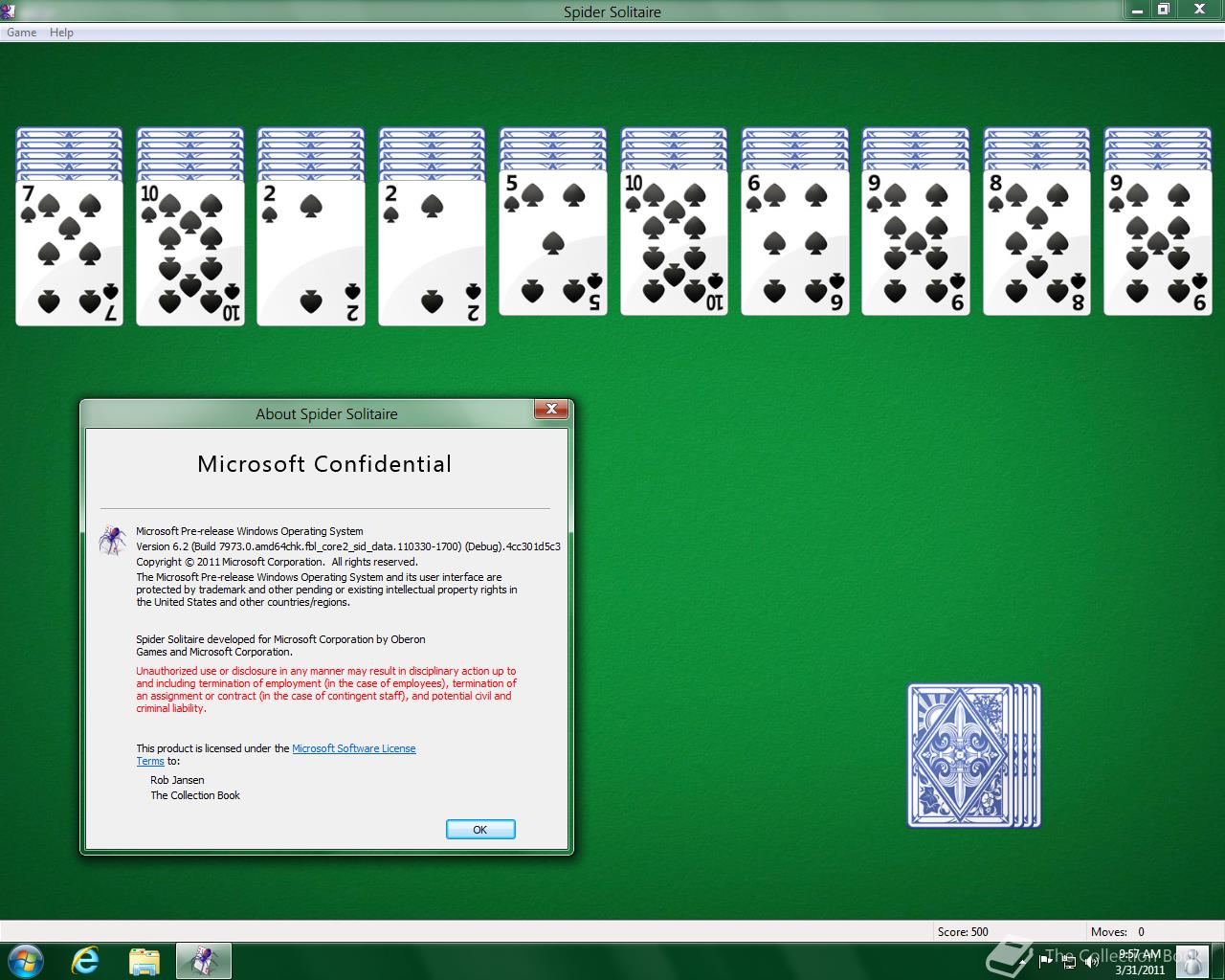Image resolution: width=1225 pixels, height=980 pixels.
Task: Click OK in About dialog
Action: coord(480,830)
